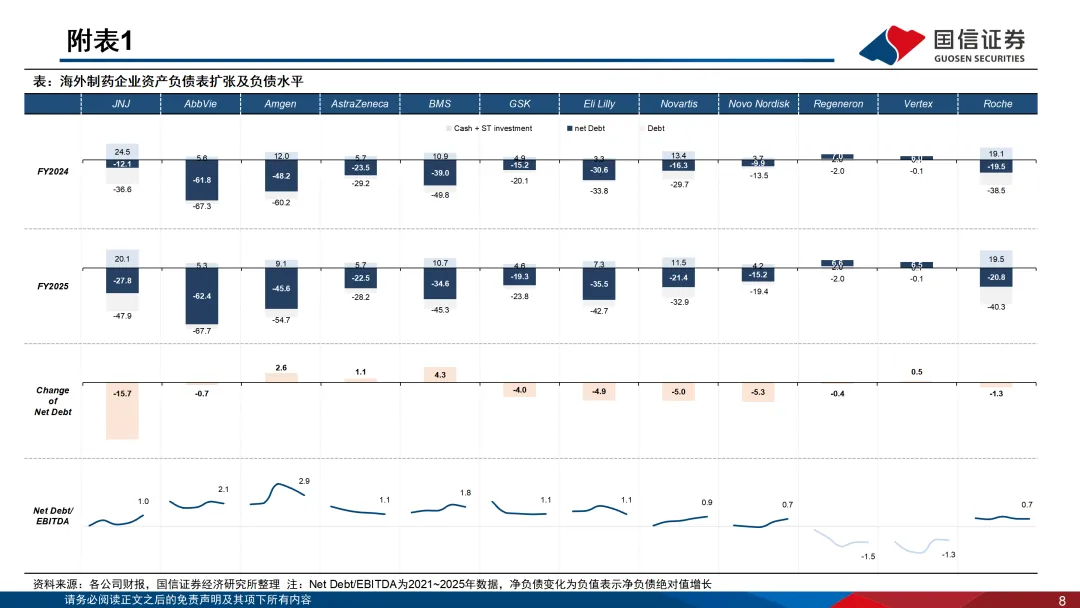Click the net Debt legend swatch
1080x608 pixels.
click(570, 129)
